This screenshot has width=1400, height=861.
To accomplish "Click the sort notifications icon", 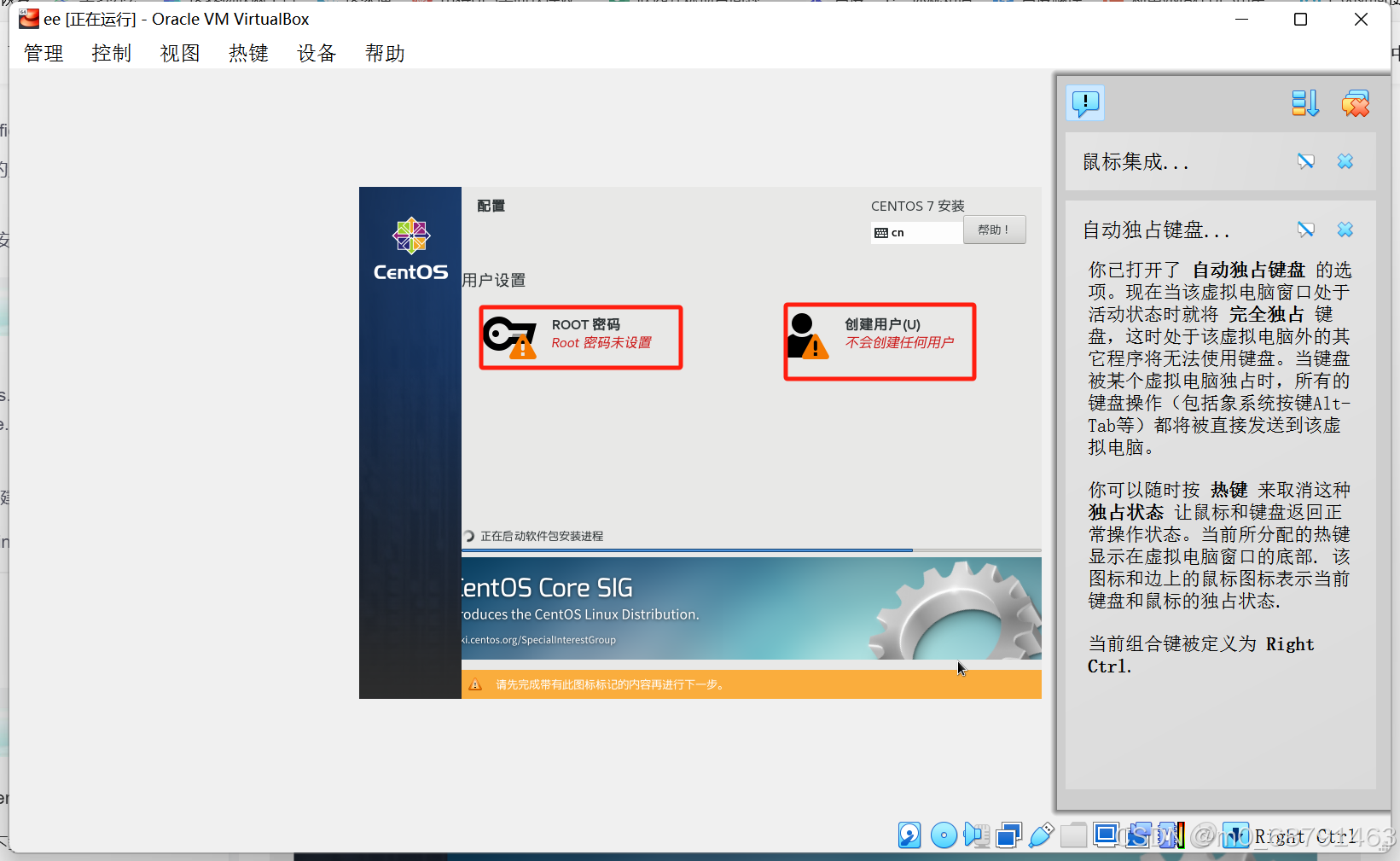I will tap(1304, 103).
